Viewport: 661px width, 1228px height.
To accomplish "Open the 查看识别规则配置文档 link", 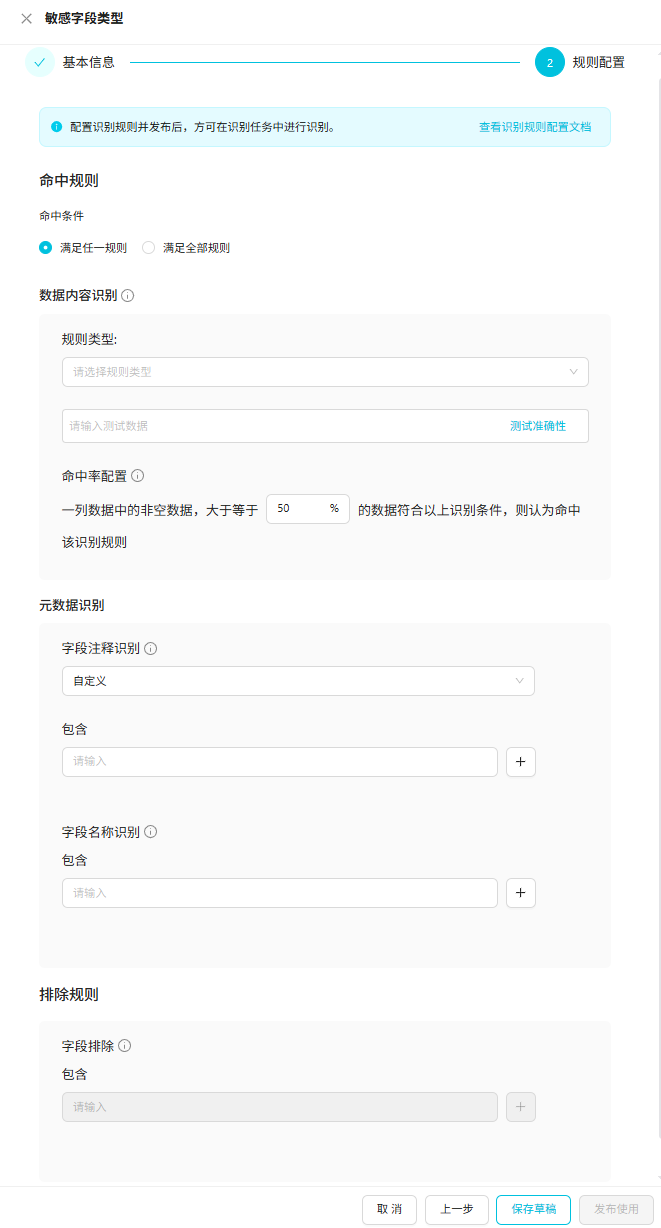I will (x=534, y=128).
